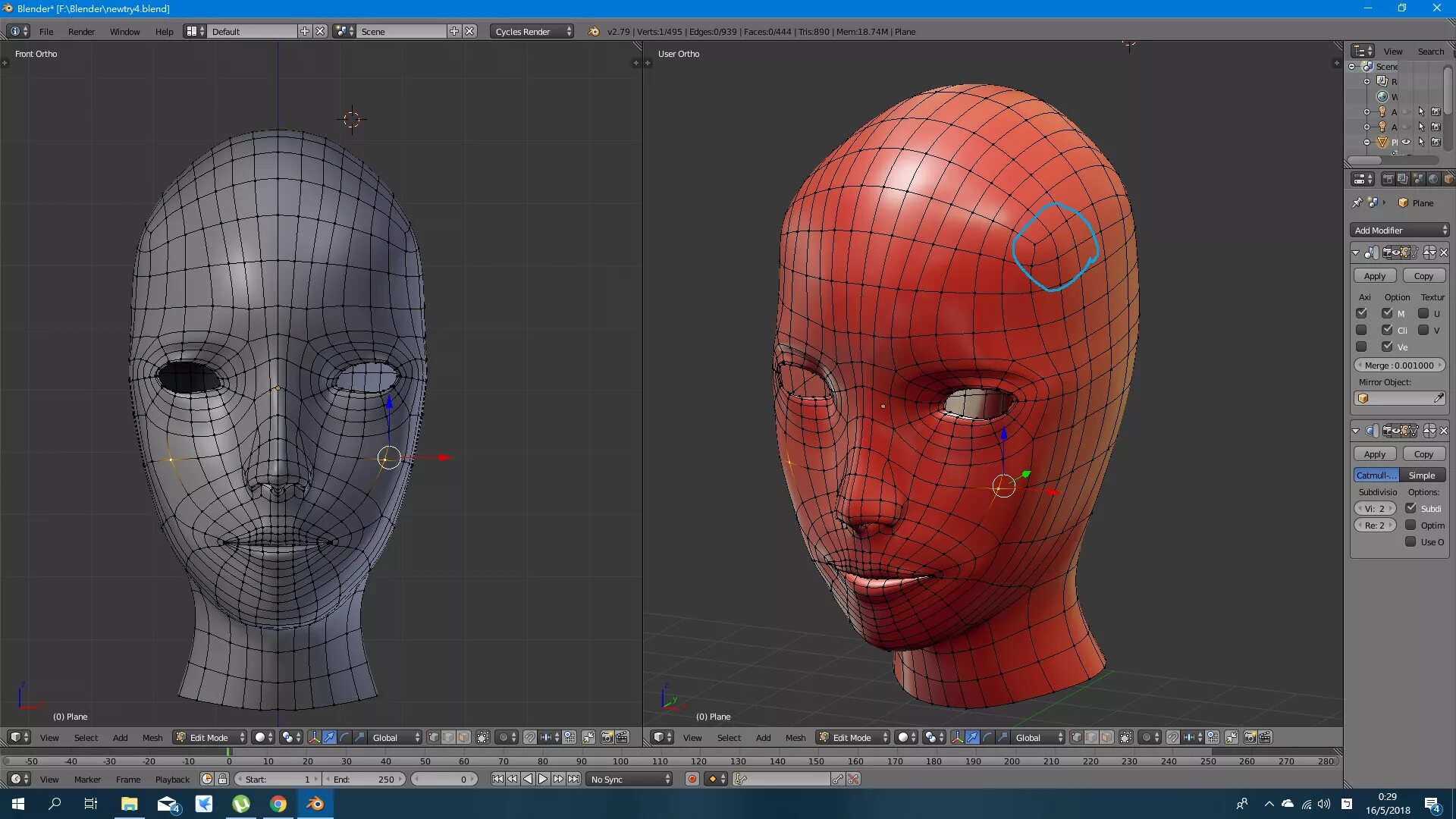Select vertex select mode in left viewport
This screenshot has width=1456, height=819.
click(x=433, y=737)
